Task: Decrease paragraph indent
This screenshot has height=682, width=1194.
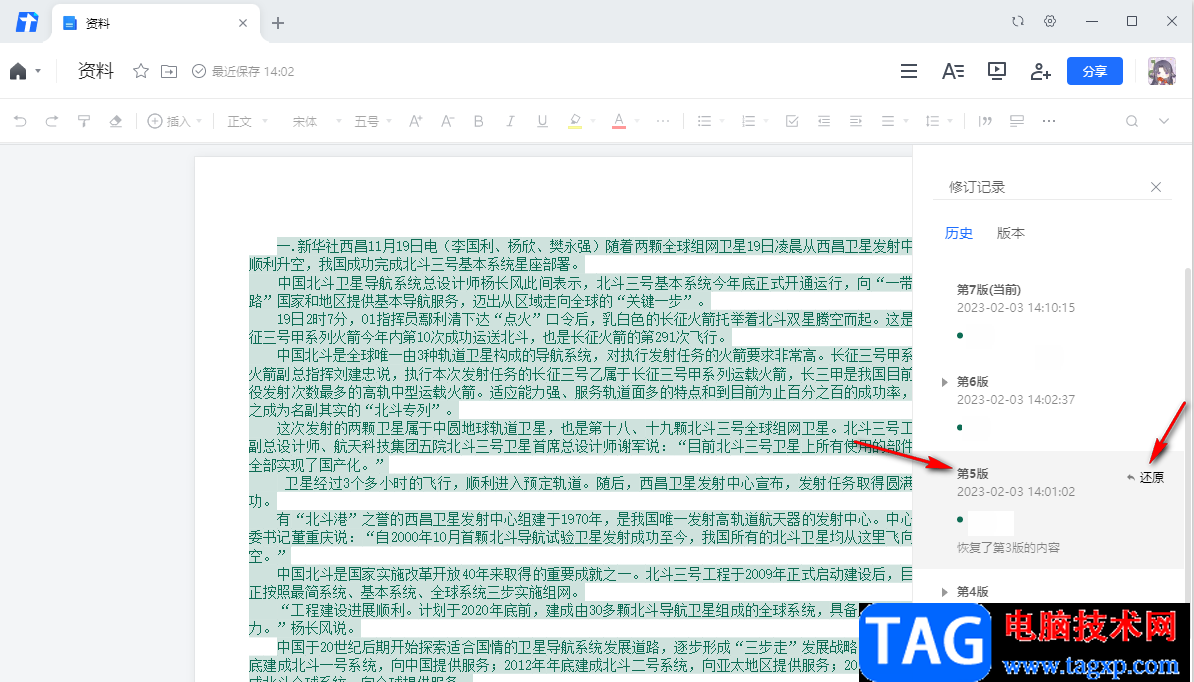Action: [824, 121]
